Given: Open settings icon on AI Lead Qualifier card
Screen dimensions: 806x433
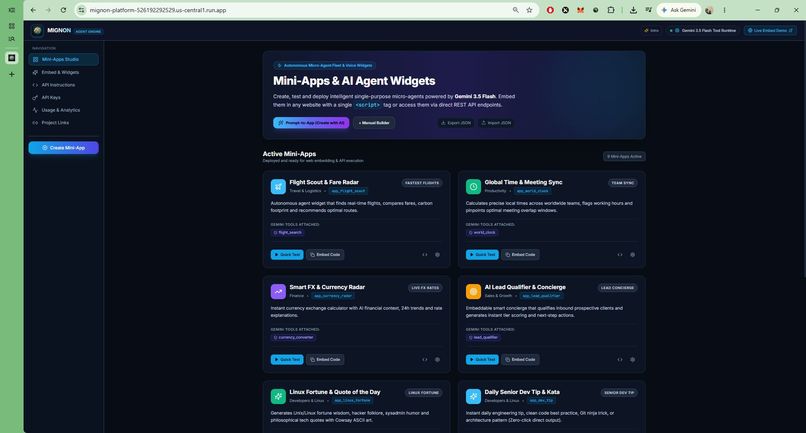Looking at the screenshot, I should point(633,359).
